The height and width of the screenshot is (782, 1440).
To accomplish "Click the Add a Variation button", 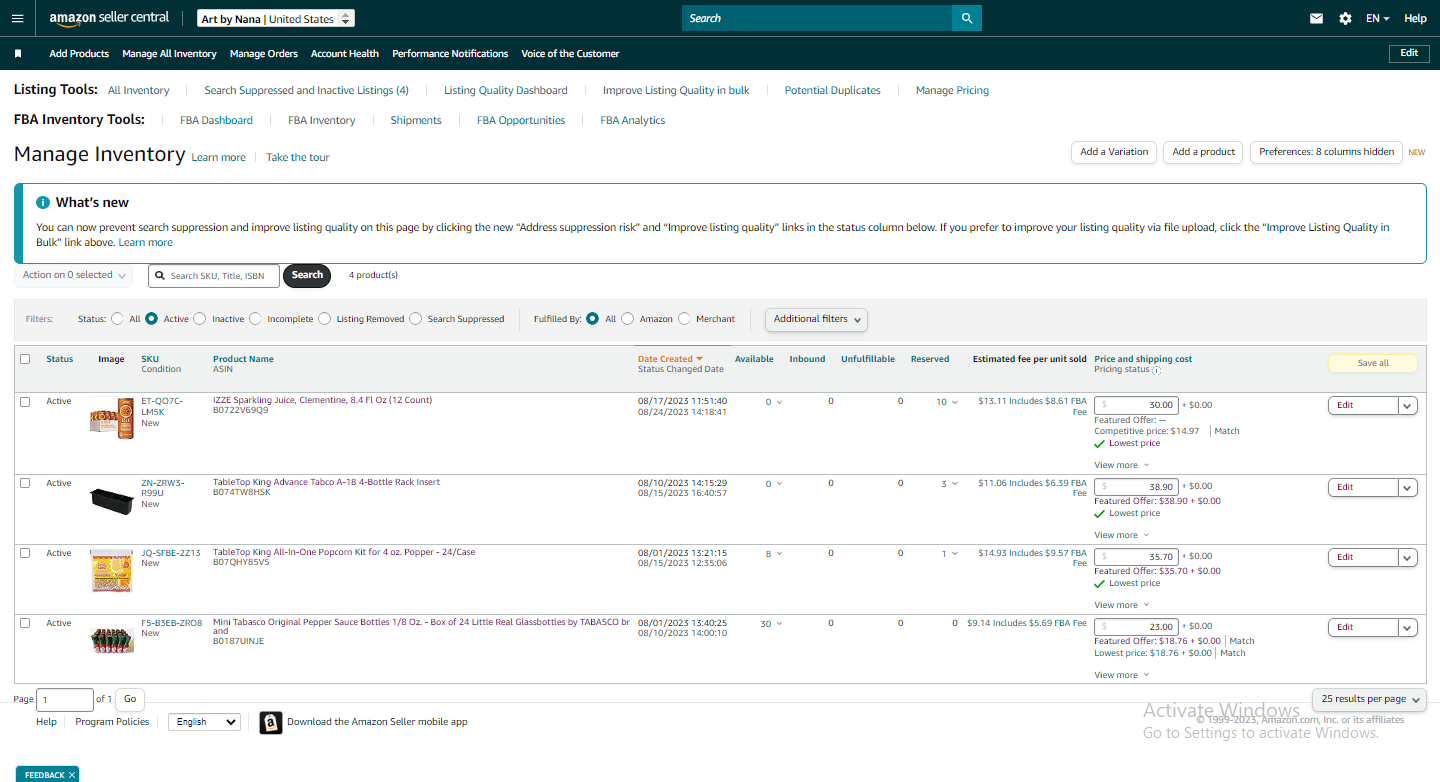I will click(x=1114, y=152).
